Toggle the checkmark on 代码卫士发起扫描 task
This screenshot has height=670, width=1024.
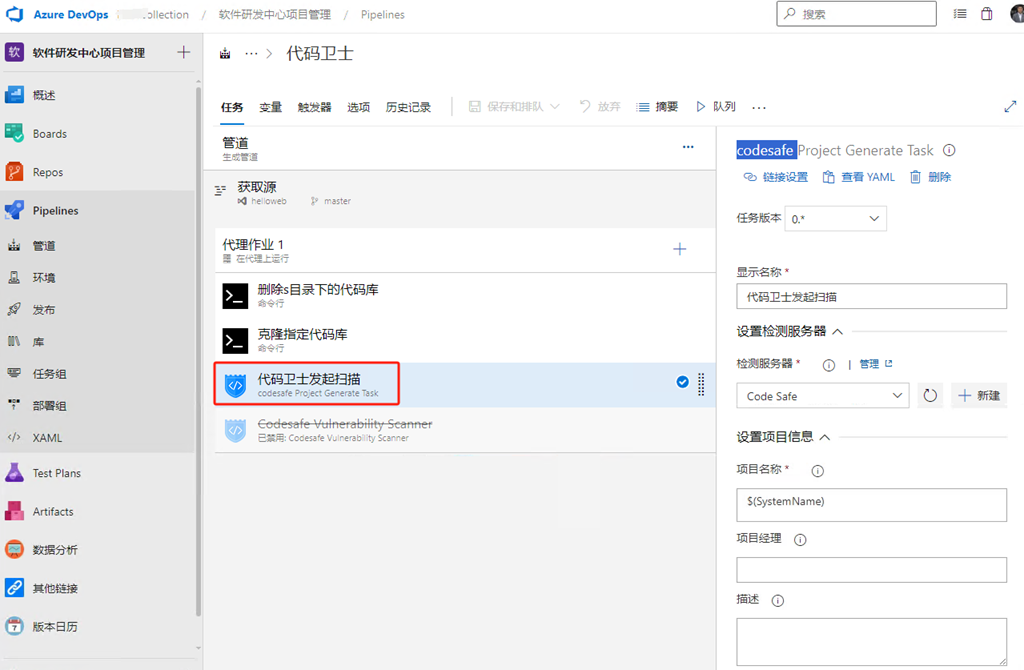click(682, 383)
